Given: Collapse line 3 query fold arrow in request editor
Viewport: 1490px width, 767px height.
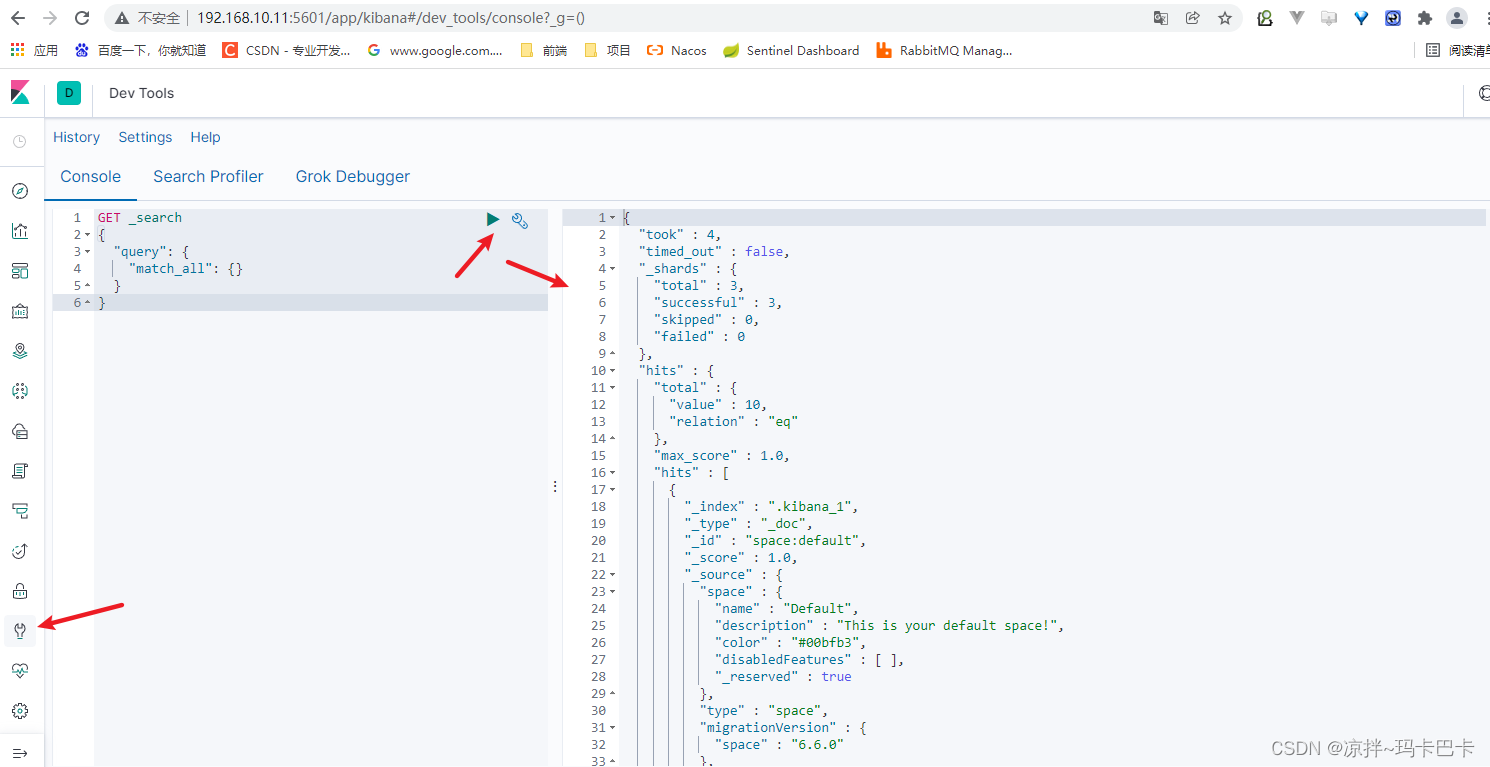Looking at the screenshot, I should (88, 252).
